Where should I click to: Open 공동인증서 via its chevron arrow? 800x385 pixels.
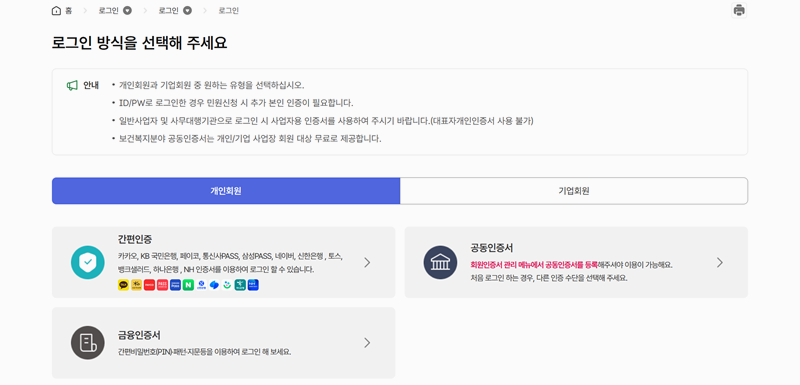[720, 263]
